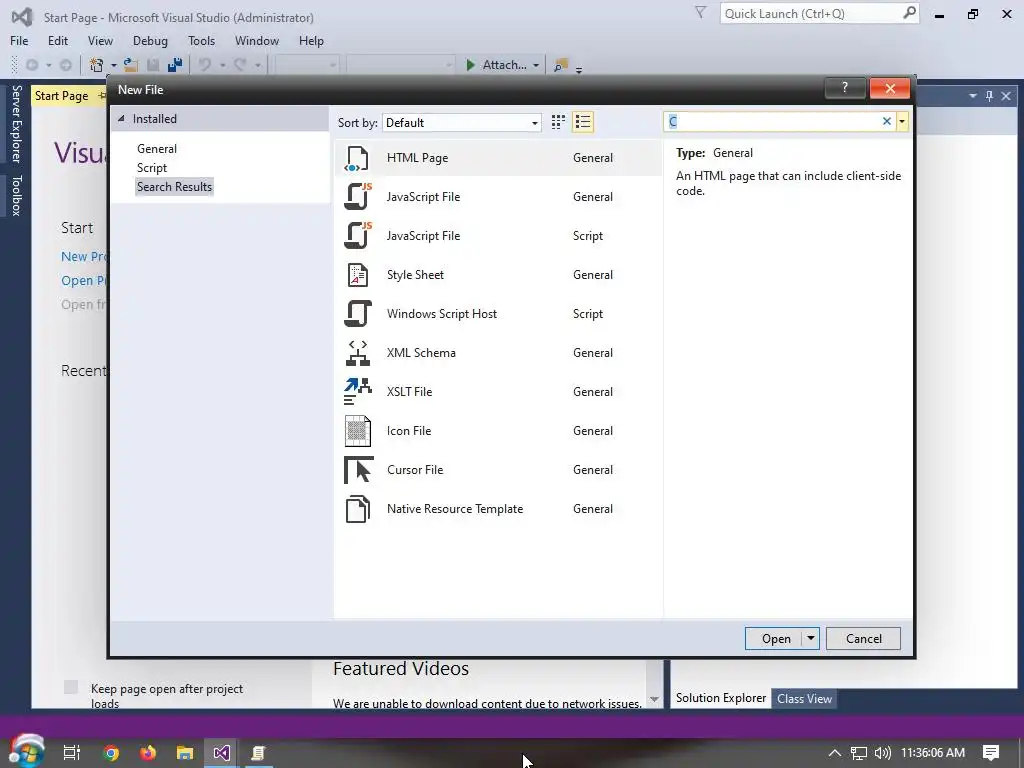Open Firefox from the taskbar
The image size is (1024, 768).
[148, 753]
